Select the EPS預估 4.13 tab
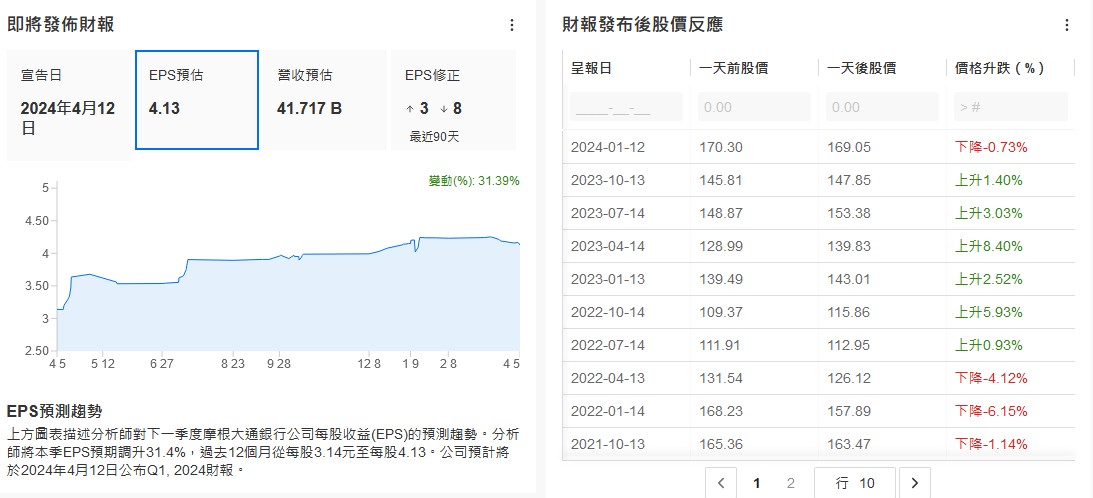The width and height of the screenshot is (1093, 498). (197, 100)
